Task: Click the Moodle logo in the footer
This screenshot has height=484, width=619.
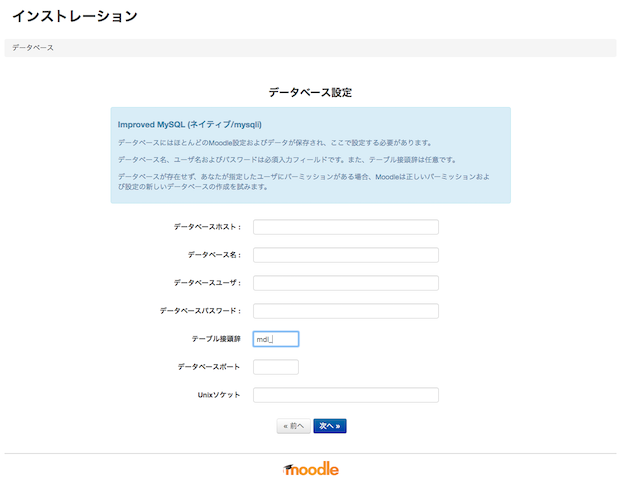Action: [311, 469]
